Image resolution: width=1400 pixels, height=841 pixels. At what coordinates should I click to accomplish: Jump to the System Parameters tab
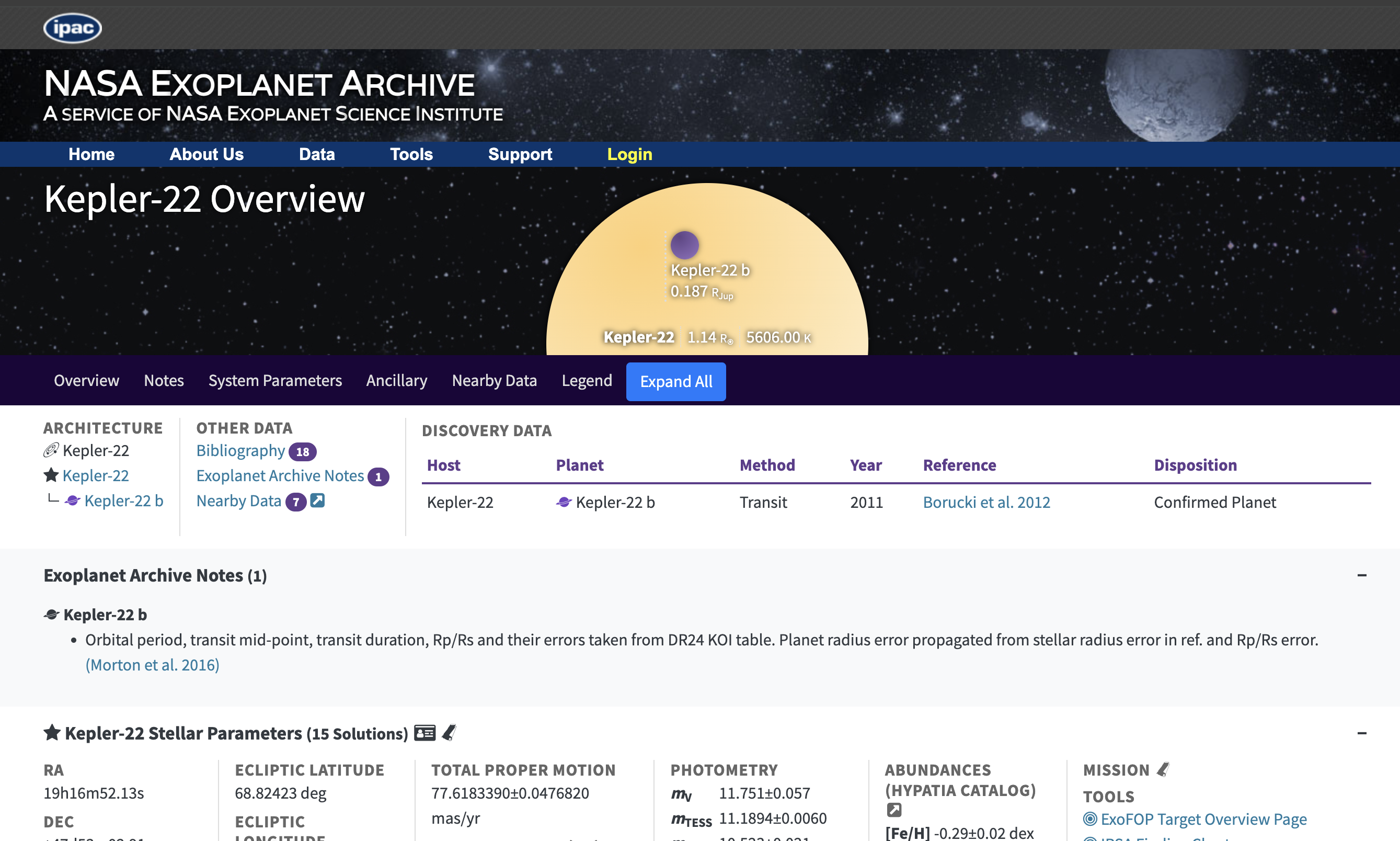274,380
